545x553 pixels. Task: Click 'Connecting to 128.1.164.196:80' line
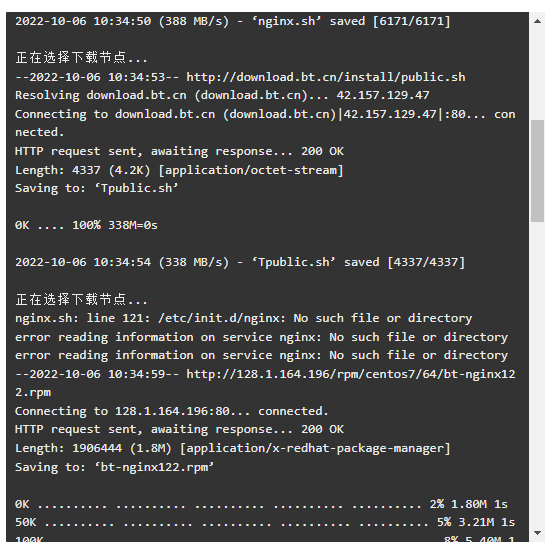(172, 411)
